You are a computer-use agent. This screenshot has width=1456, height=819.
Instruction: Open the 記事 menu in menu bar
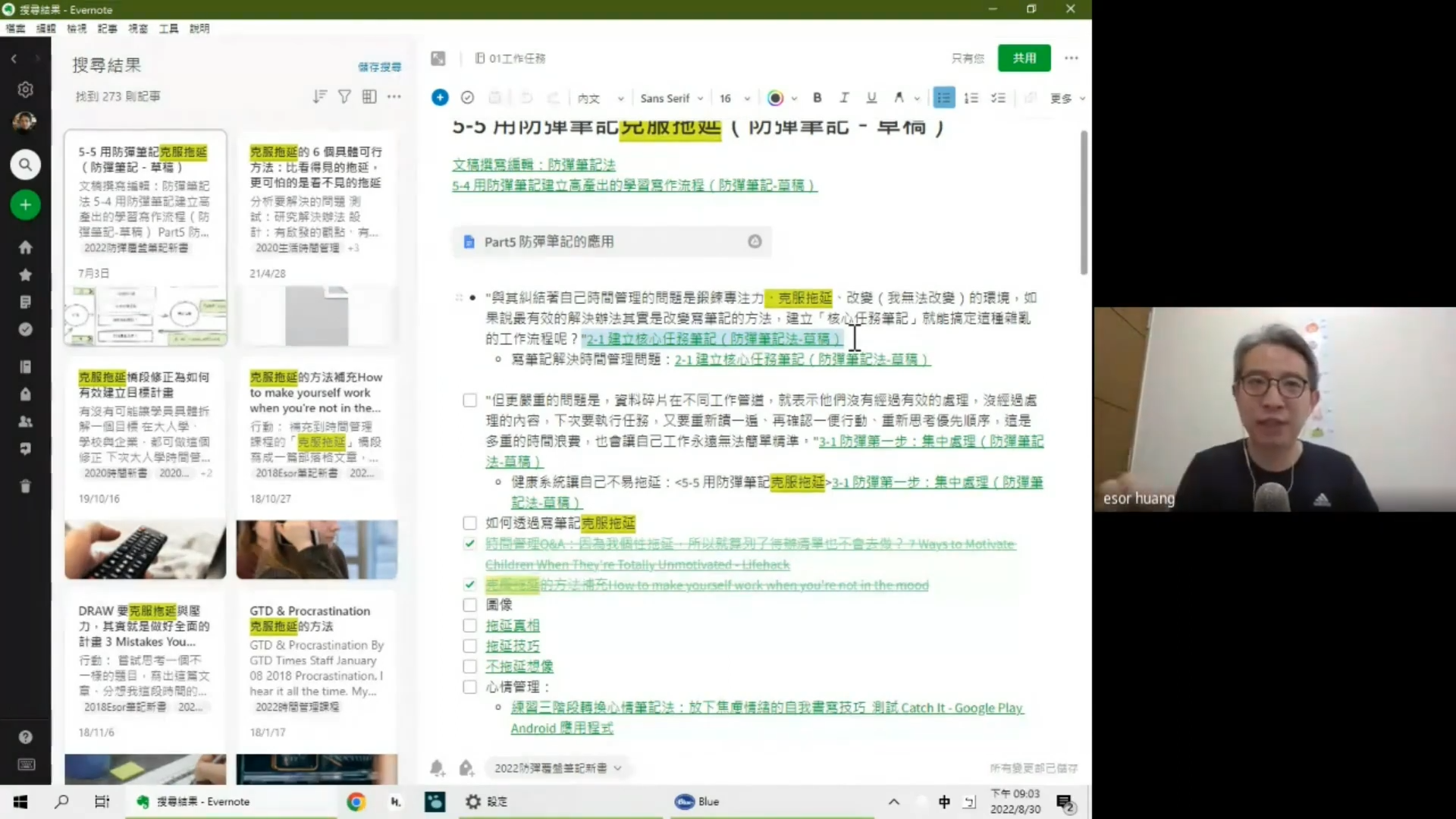tap(107, 28)
